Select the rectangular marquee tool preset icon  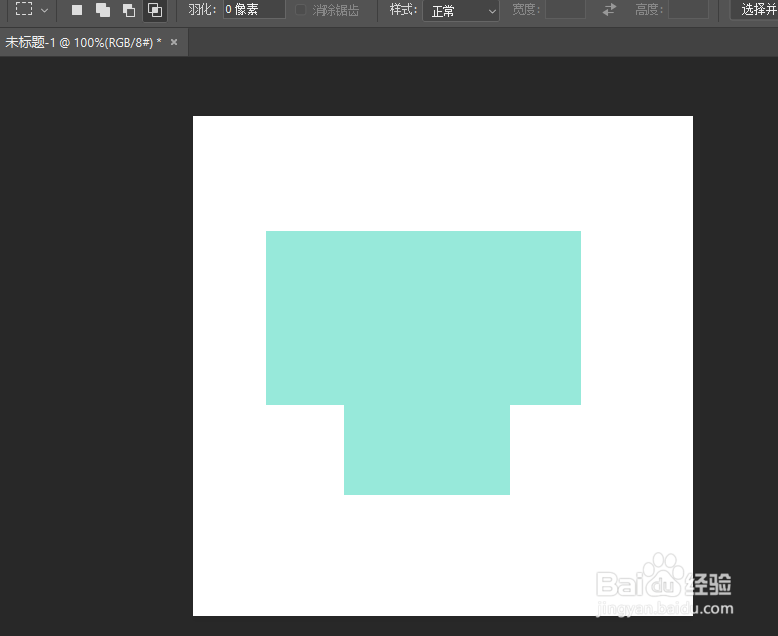[24, 9]
